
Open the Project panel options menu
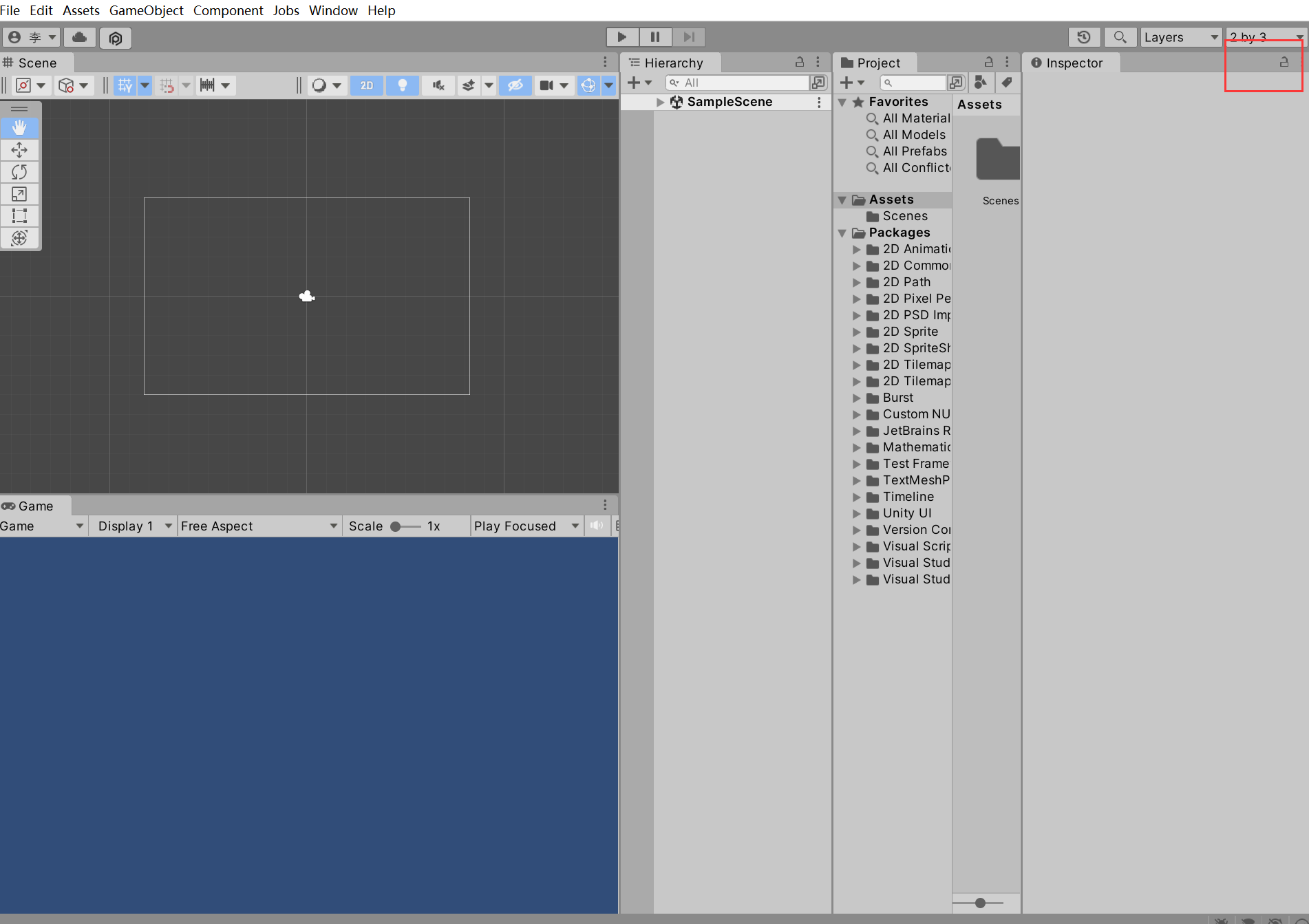click(x=1007, y=62)
